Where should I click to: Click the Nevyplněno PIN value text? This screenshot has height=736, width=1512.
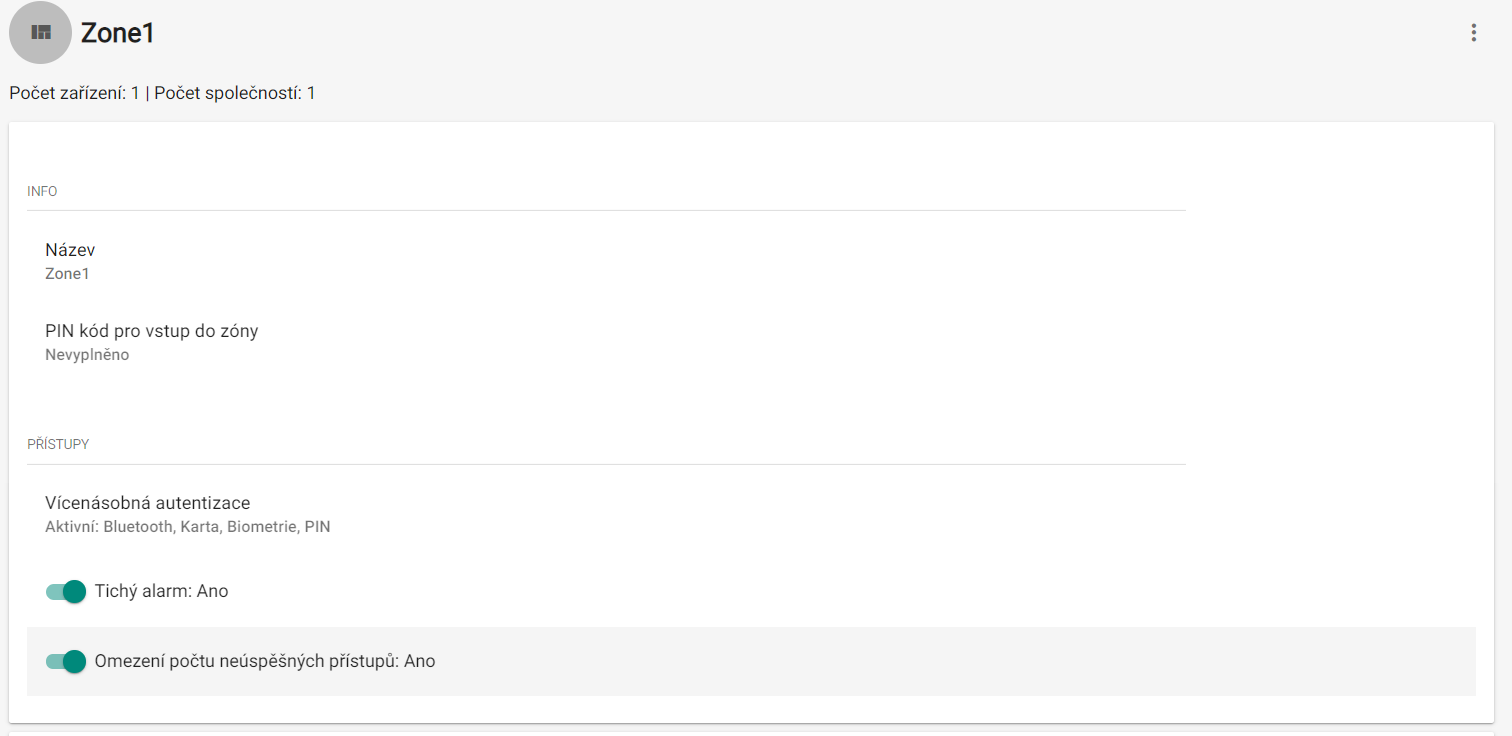[x=87, y=355]
